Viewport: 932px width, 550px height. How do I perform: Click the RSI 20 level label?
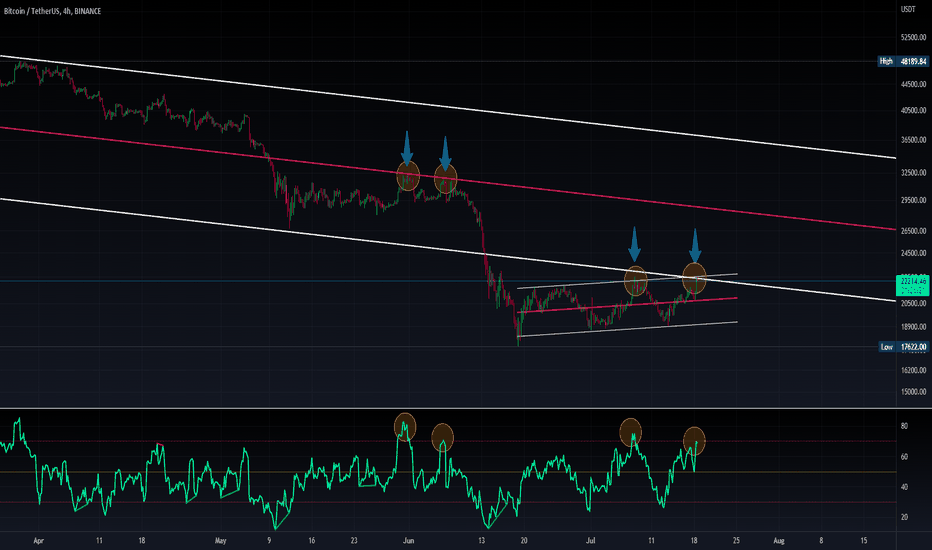pos(904,517)
